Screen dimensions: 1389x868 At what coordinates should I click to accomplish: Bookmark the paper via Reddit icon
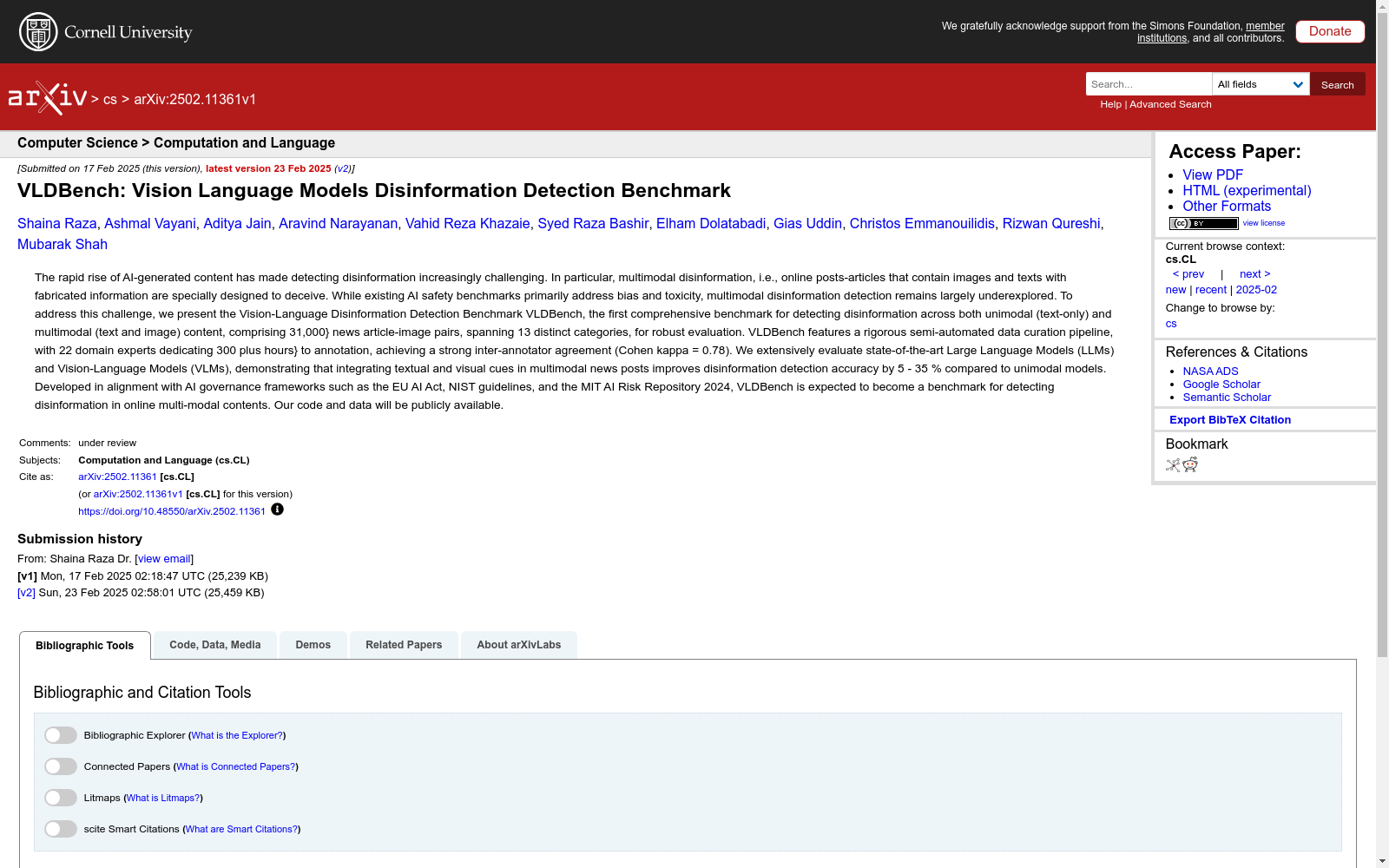coord(1190,465)
